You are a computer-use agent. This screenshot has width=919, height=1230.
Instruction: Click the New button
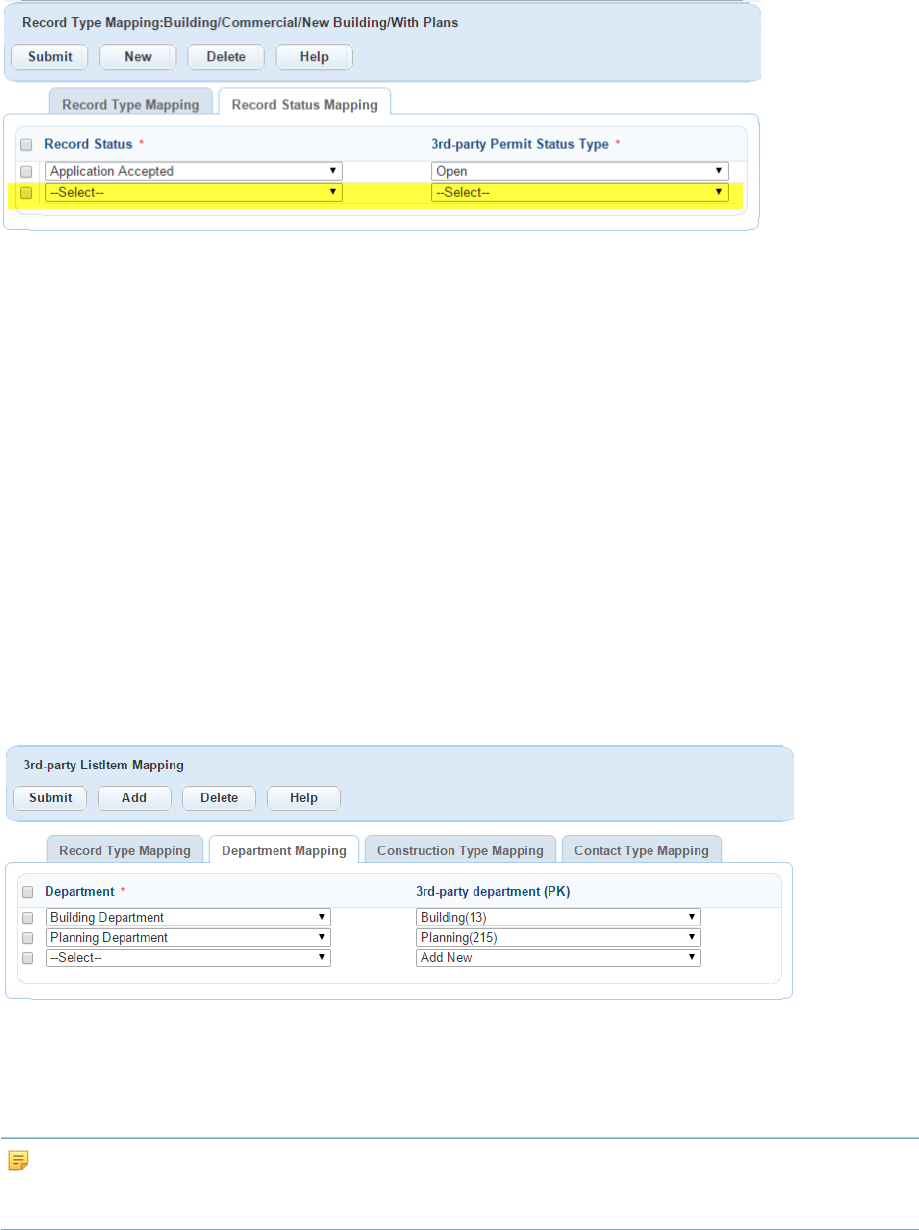click(x=138, y=57)
